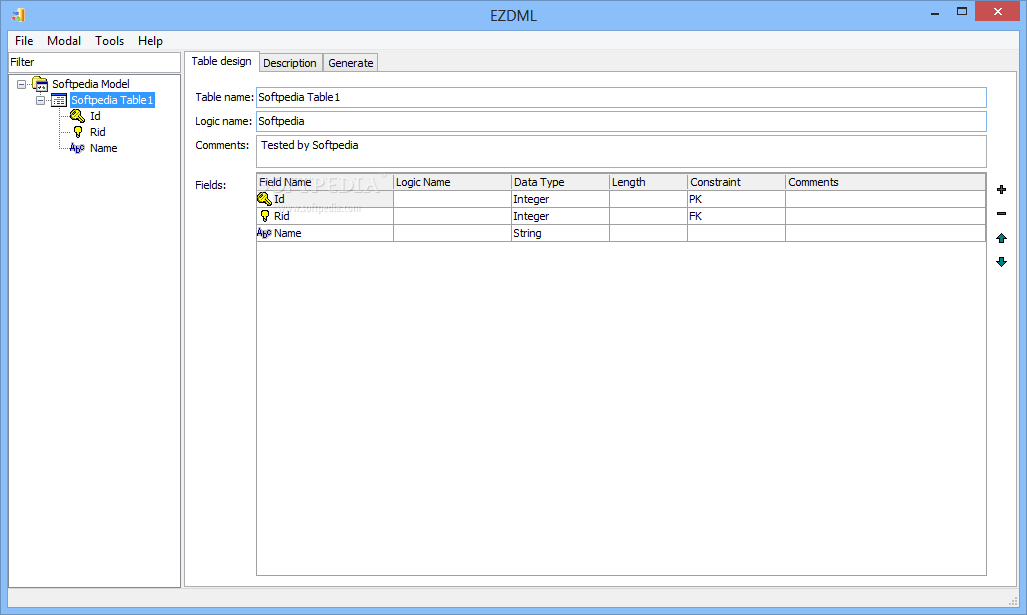Image resolution: width=1027 pixels, height=615 pixels.
Task: Maximize the EZDML window
Action: point(962,12)
